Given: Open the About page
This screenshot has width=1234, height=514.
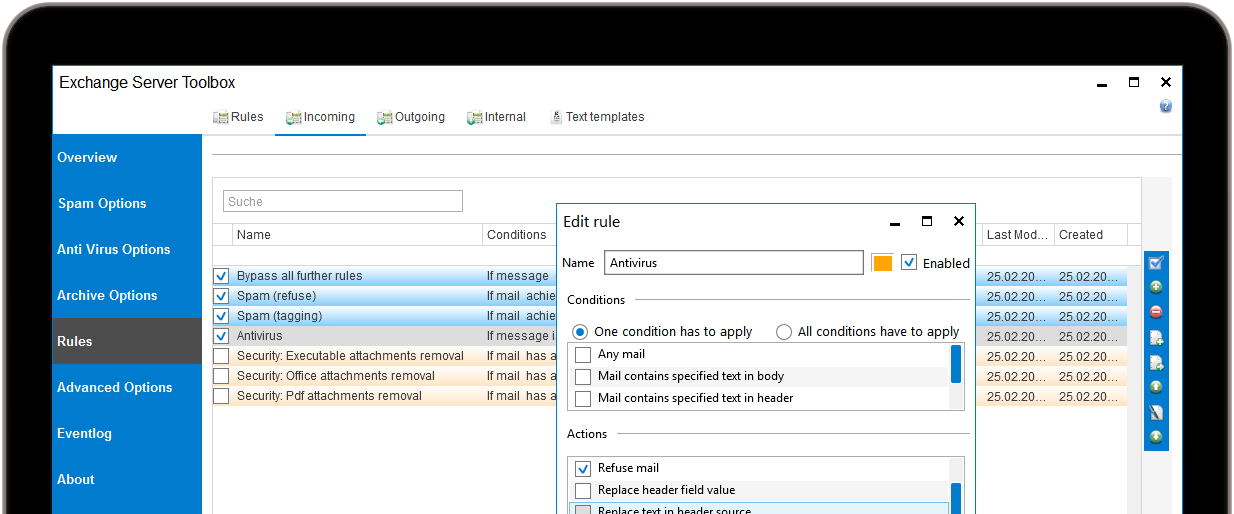Looking at the screenshot, I should [x=127, y=479].
